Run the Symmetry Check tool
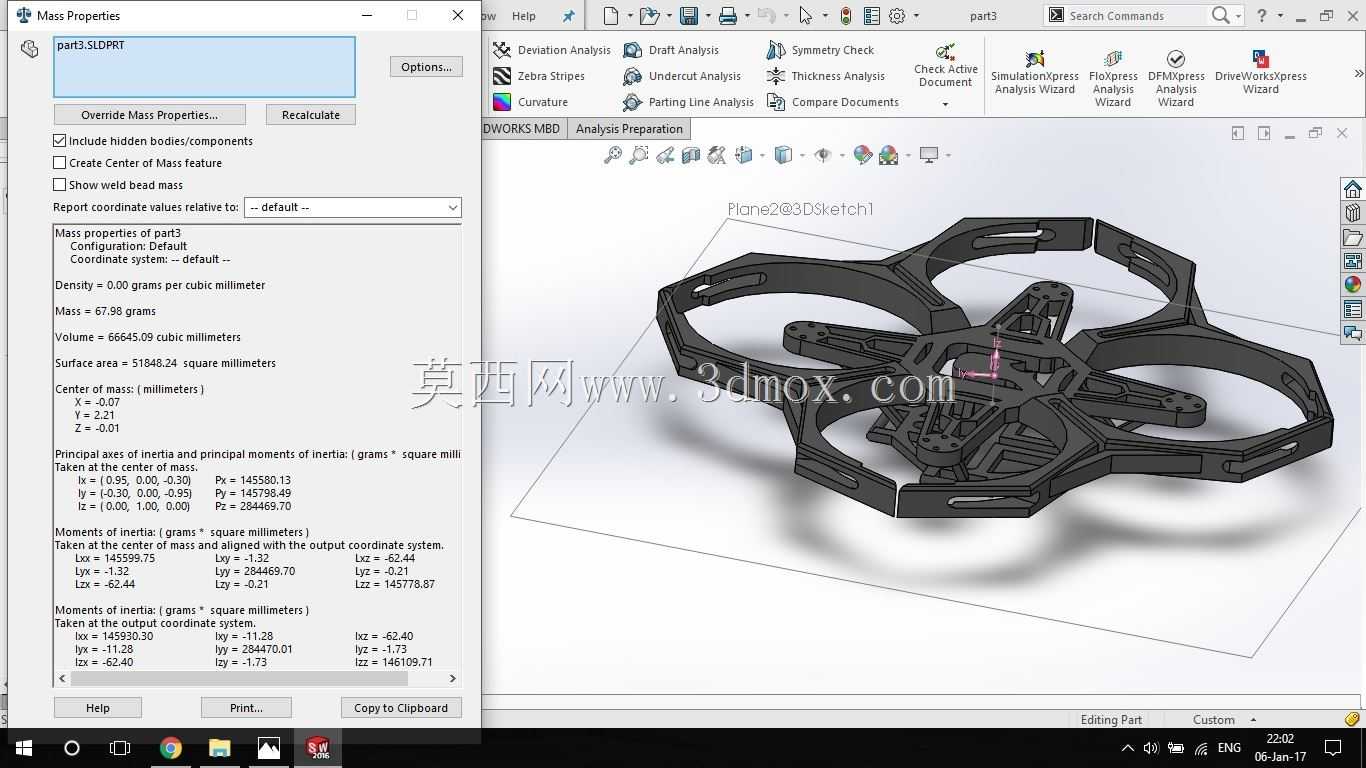This screenshot has height=768, width=1366. click(820, 50)
